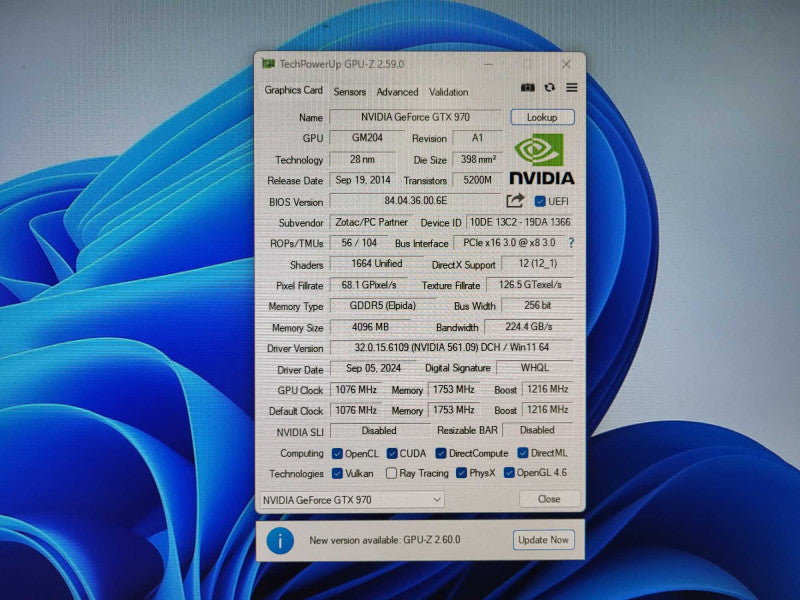Click the New version available GPU-Z 2.60.0 text
The image size is (800, 600).
point(385,540)
